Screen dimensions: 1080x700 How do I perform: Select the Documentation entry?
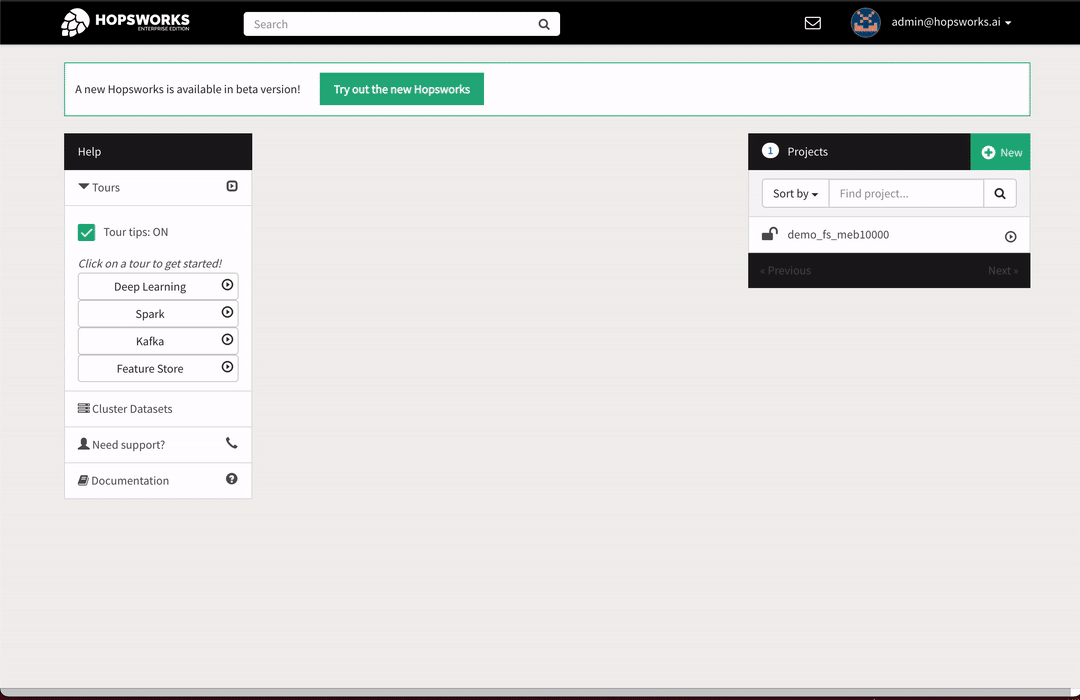[129, 480]
